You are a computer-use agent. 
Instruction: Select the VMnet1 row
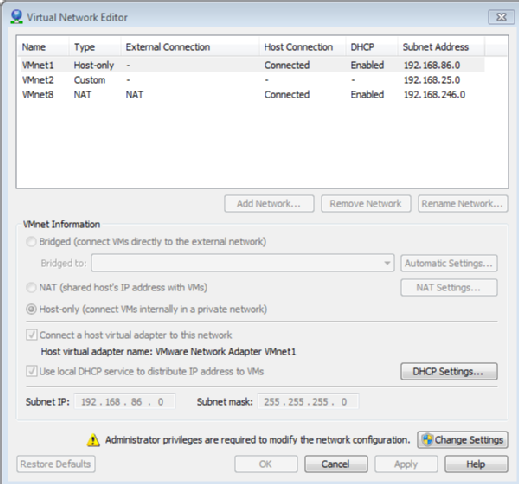pos(252,65)
